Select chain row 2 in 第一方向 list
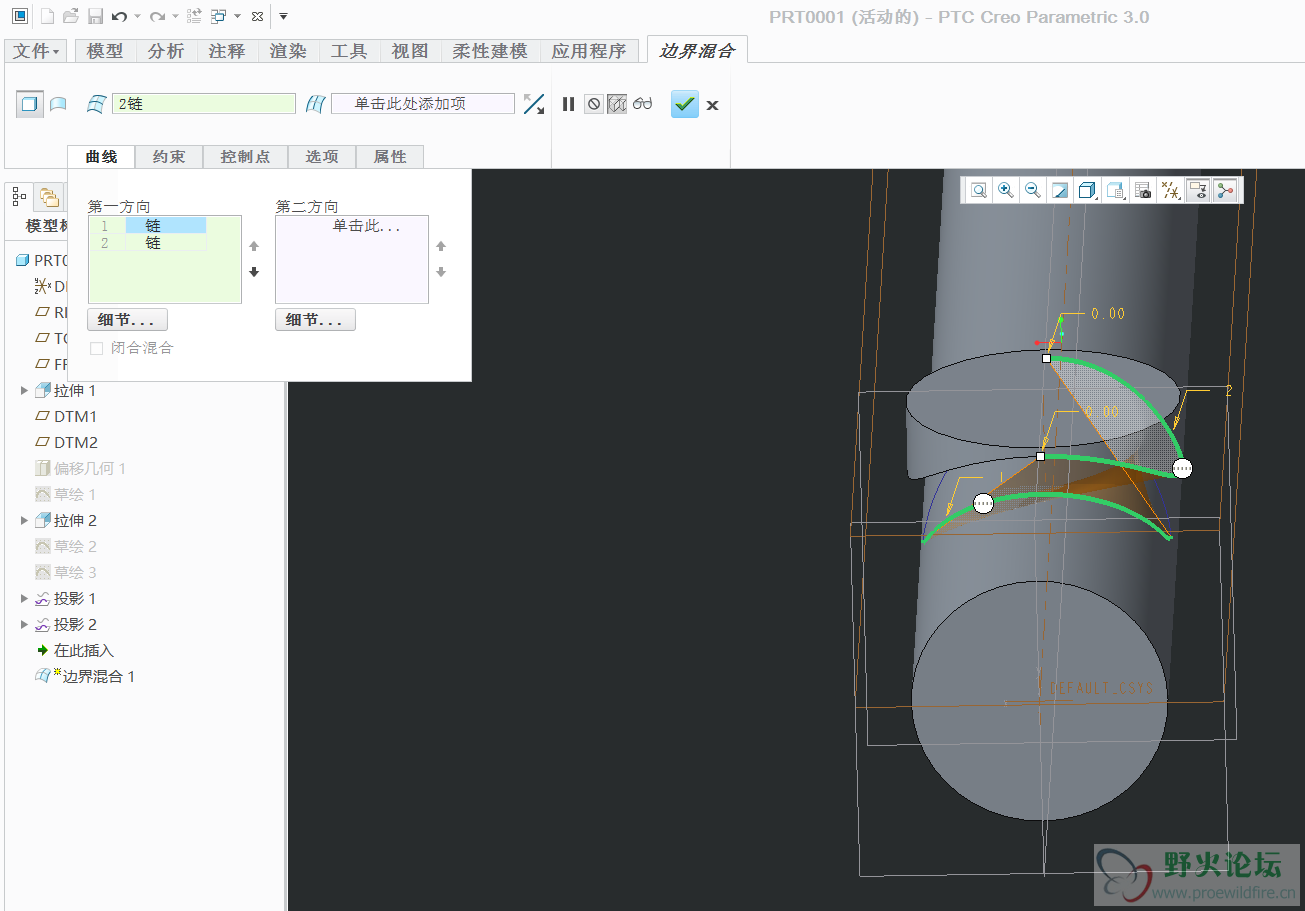 [148, 242]
